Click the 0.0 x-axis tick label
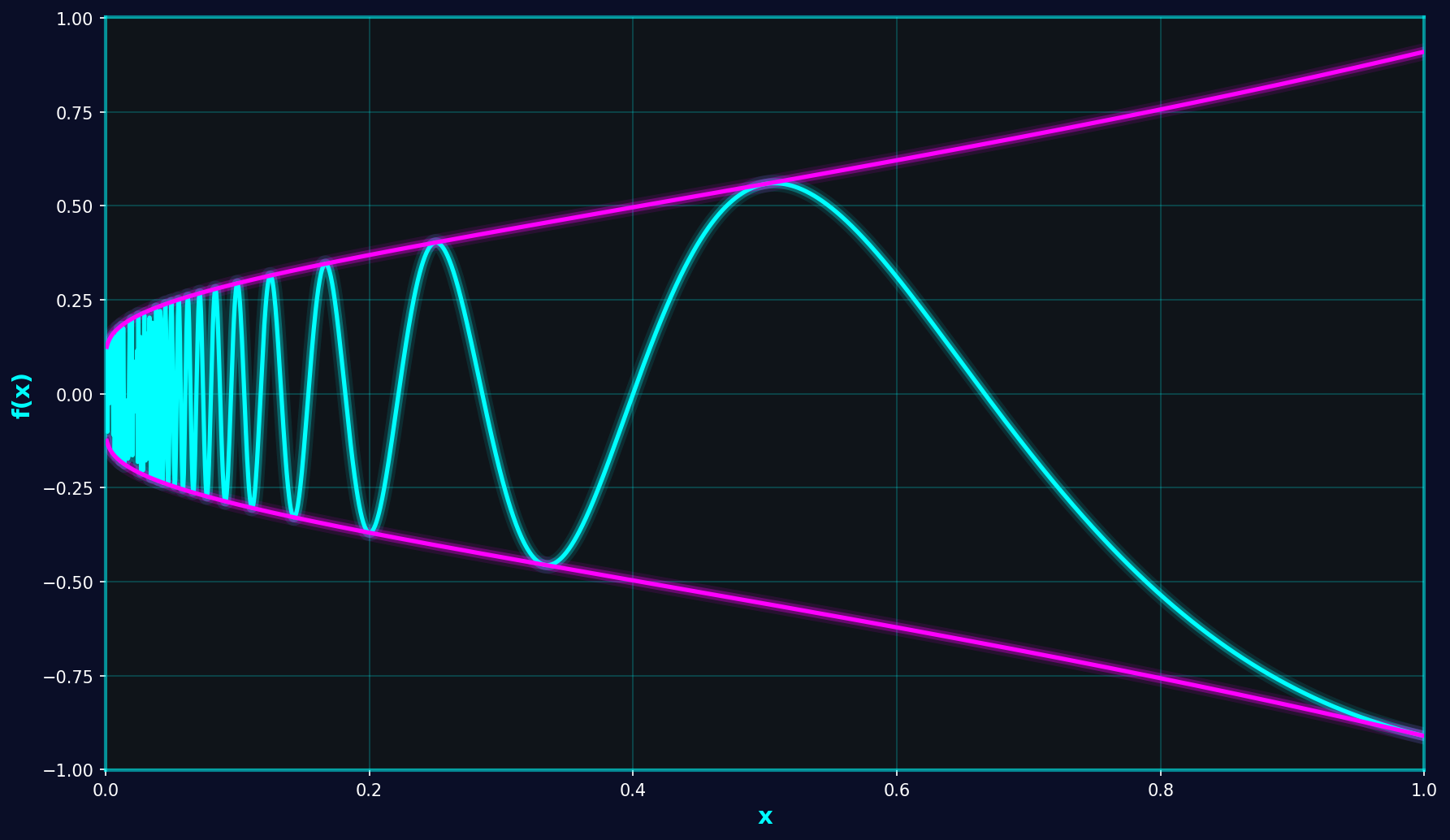This screenshot has width=1450, height=840. tap(106, 790)
